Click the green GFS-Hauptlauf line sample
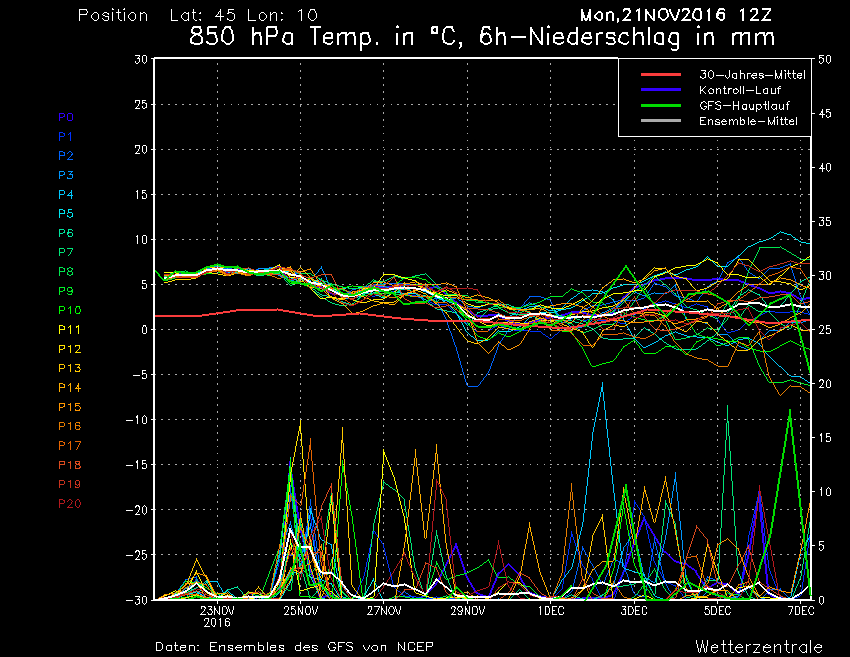Screen dimensions: 850x657 660,105
